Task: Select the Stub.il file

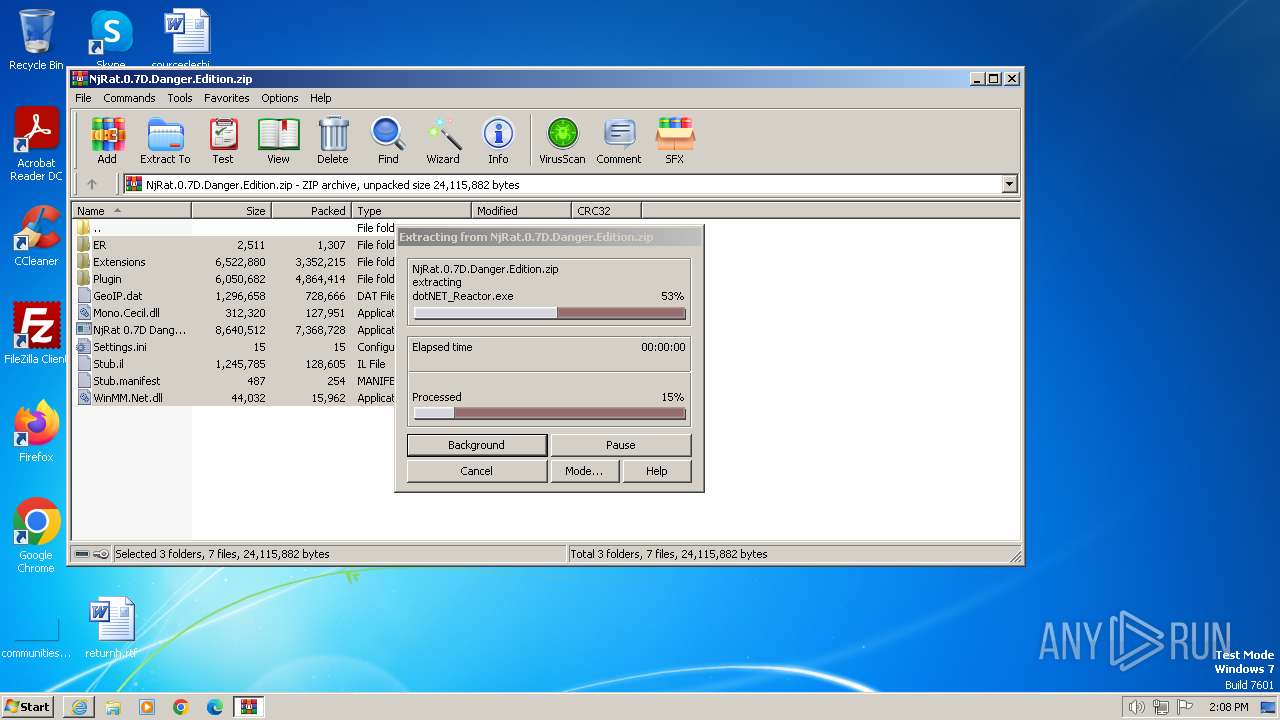Action: [x=234, y=364]
